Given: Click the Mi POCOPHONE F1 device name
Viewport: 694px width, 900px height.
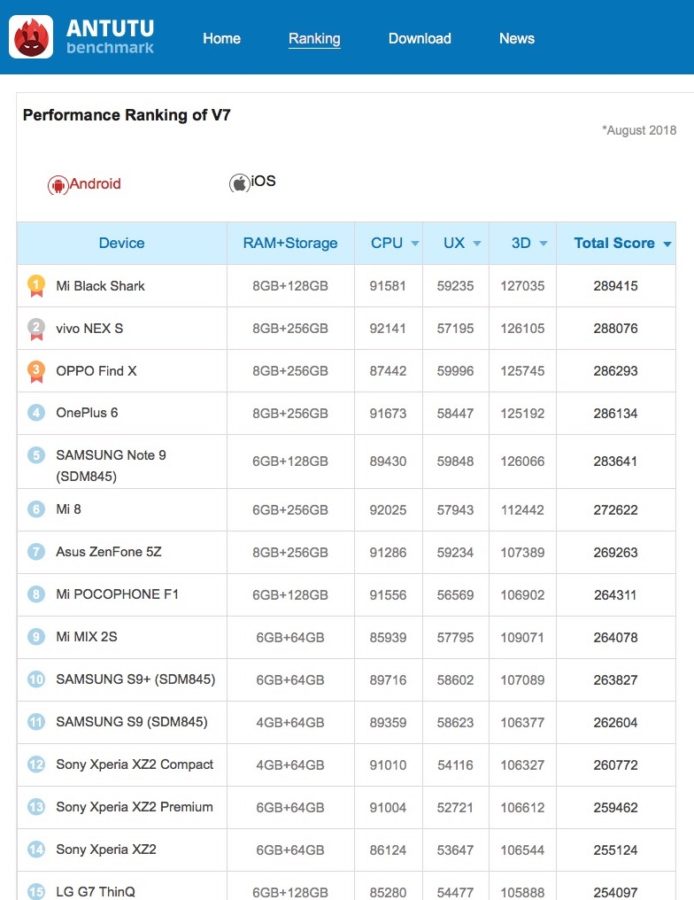Looking at the screenshot, I should 117,594.
